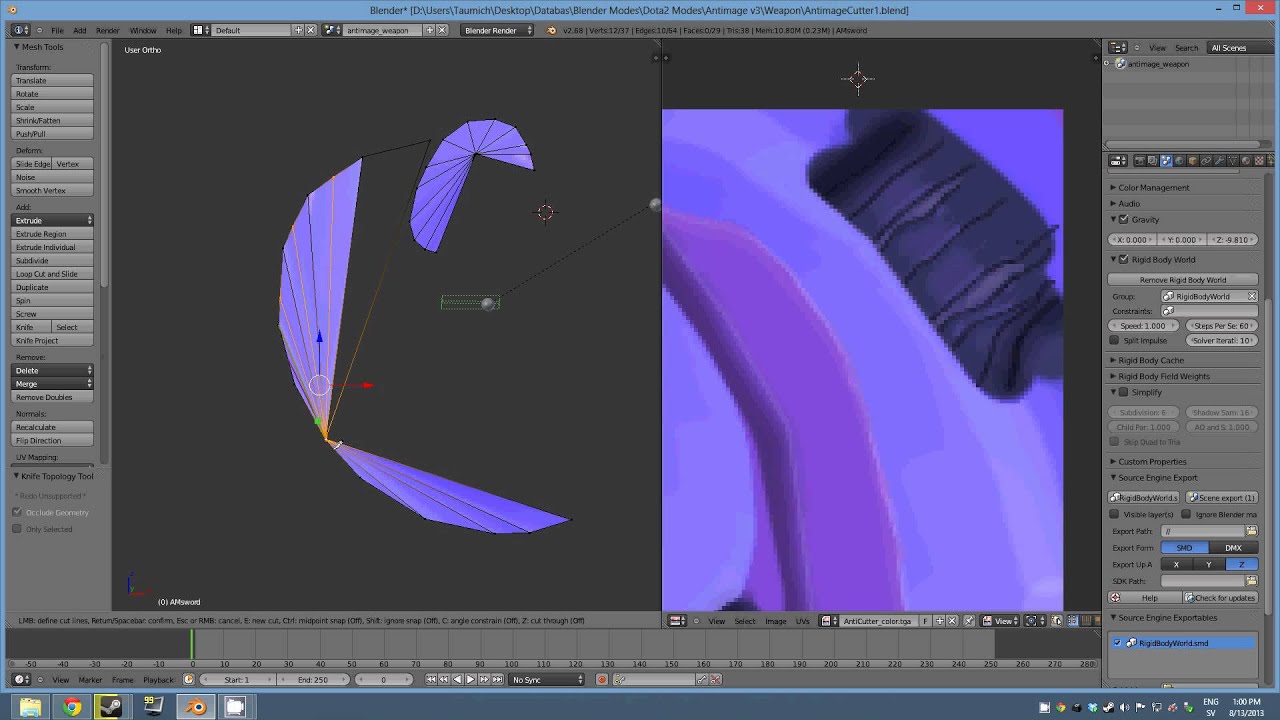Open the Object properties cube icon
The image size is (1280, 720).
click(1192, 160)
